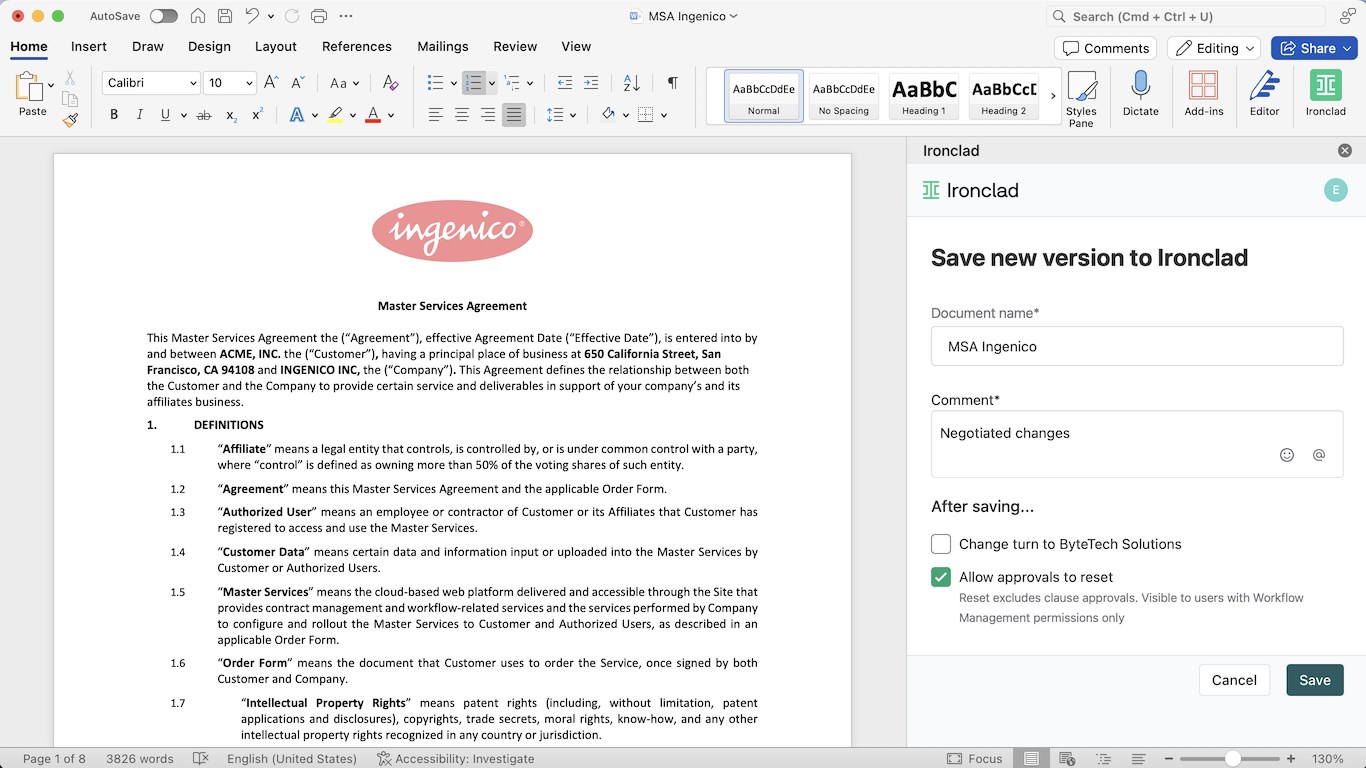Adjust the zoom slider in the status bar

(x=1233, y=759)
